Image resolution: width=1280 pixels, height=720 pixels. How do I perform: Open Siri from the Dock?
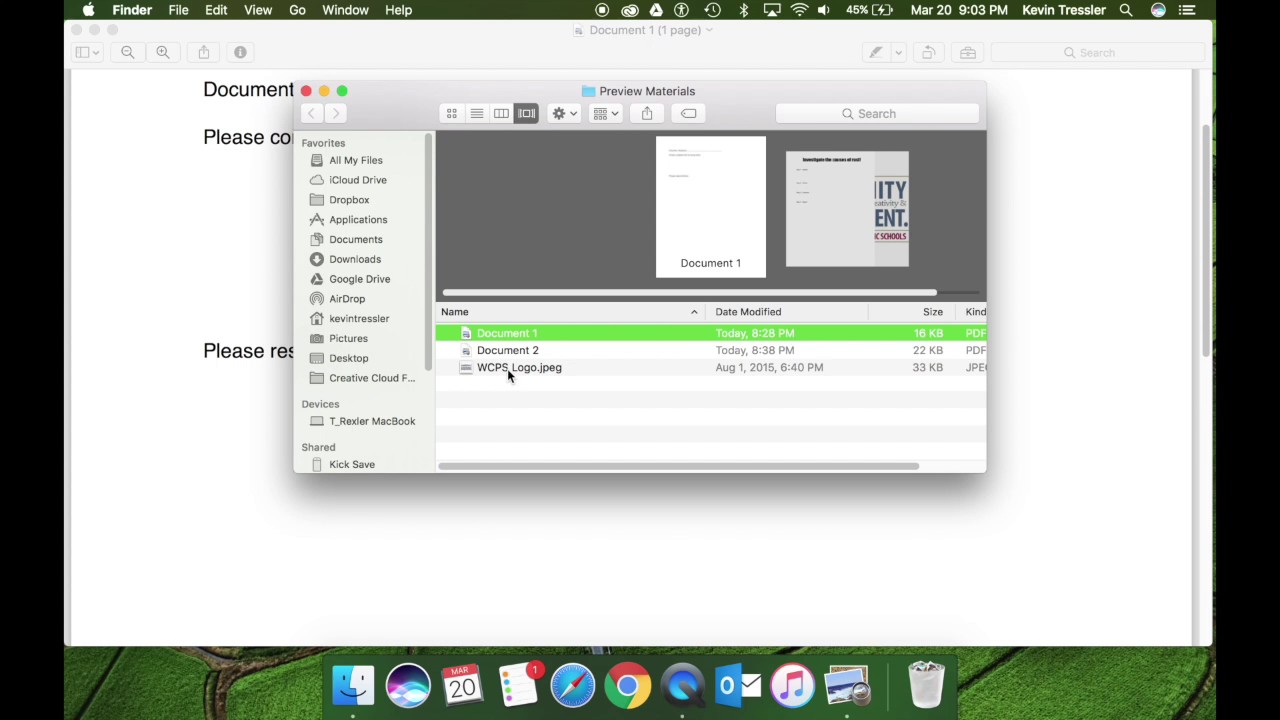[x=408, y=686]
